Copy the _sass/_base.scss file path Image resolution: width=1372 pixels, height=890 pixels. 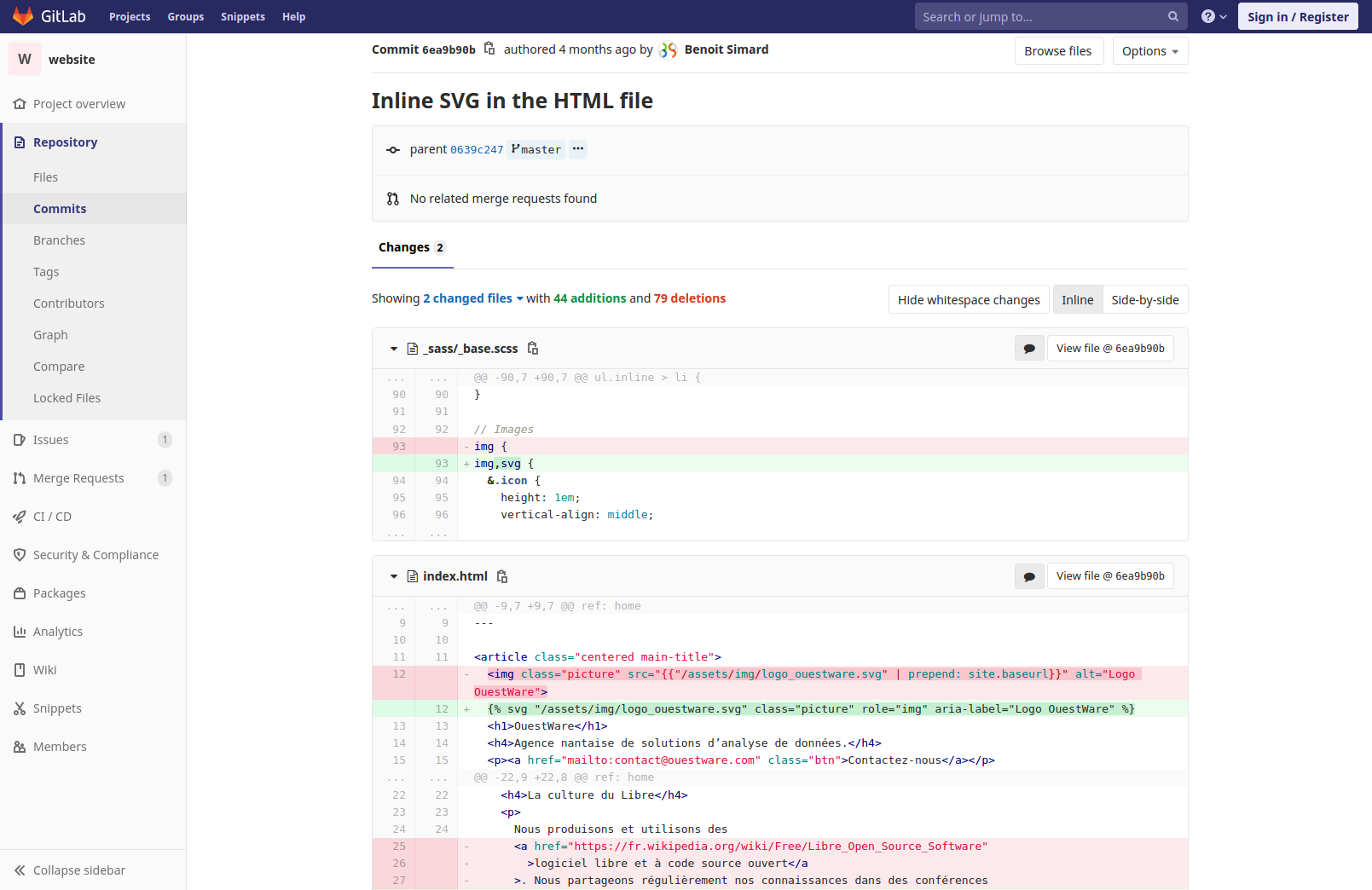pyautogui.click(x=533, y=348)
